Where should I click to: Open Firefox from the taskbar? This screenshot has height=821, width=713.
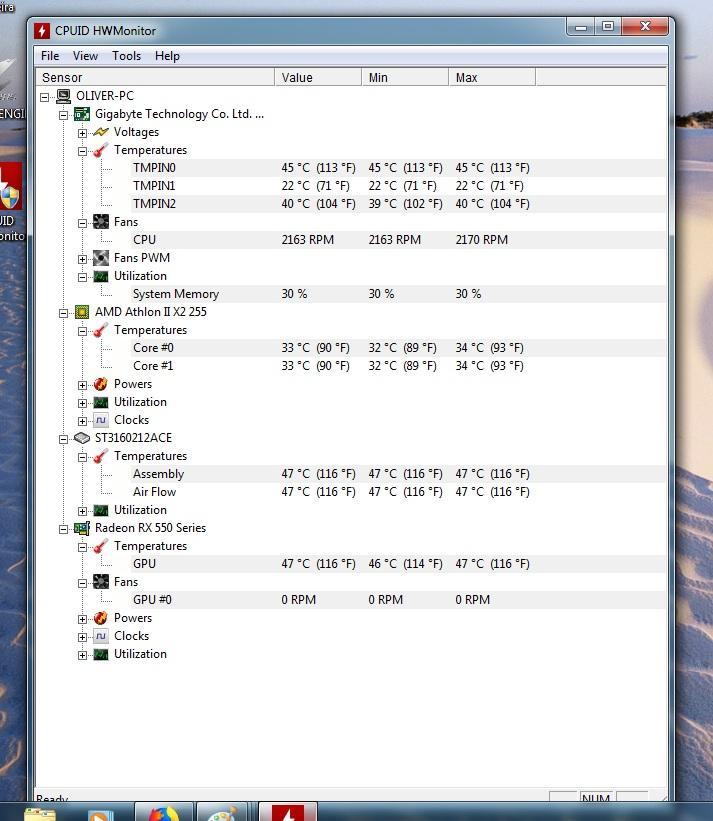pos(164,812)
